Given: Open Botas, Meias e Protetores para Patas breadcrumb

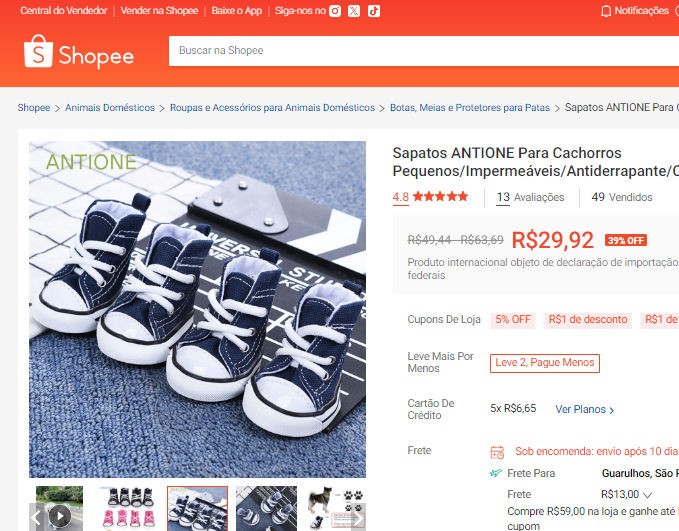Looking at the screenshot, I should pos(470,108).
